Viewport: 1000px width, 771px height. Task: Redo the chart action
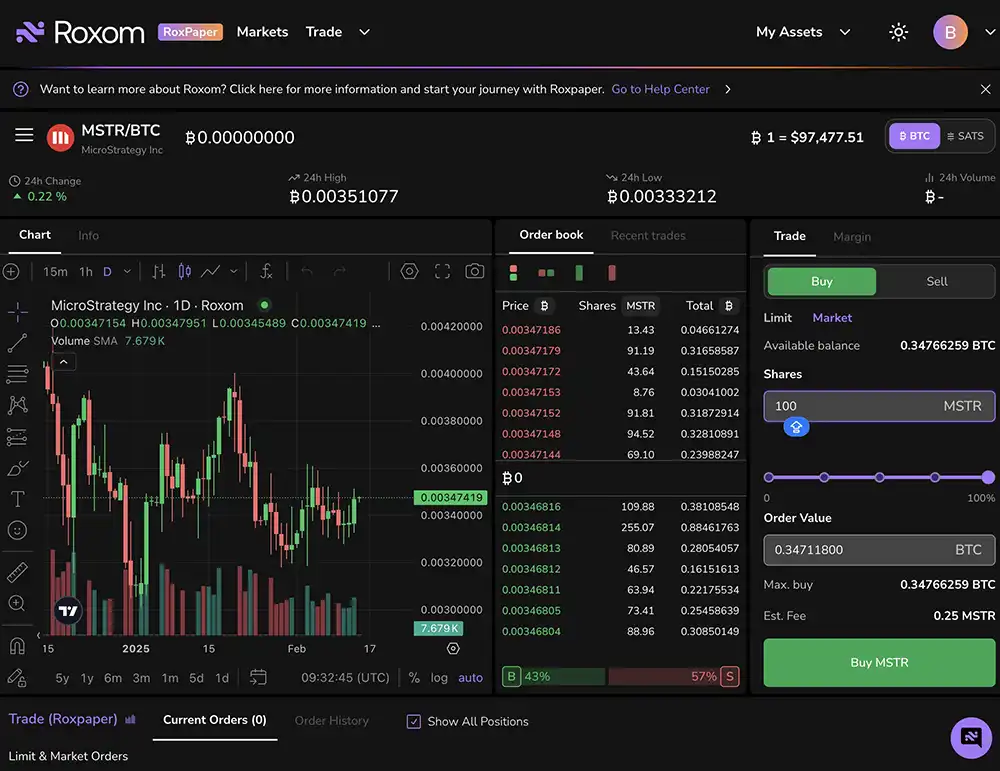339,272
